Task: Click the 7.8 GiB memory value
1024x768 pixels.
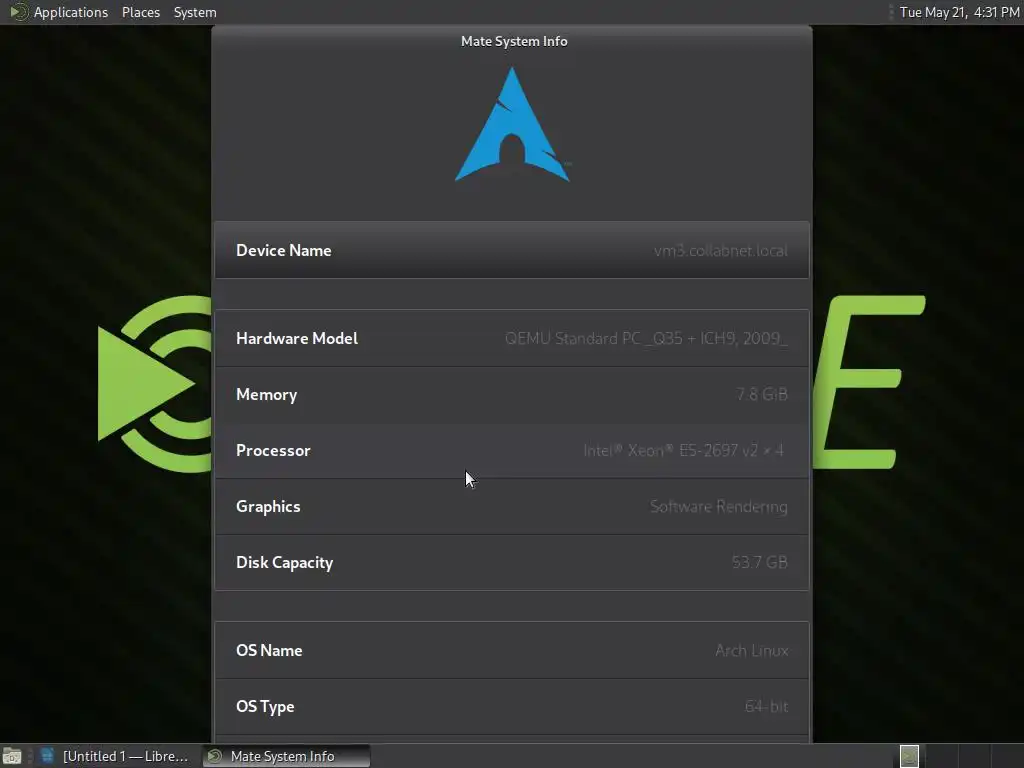Action: [x=761, y=394]
